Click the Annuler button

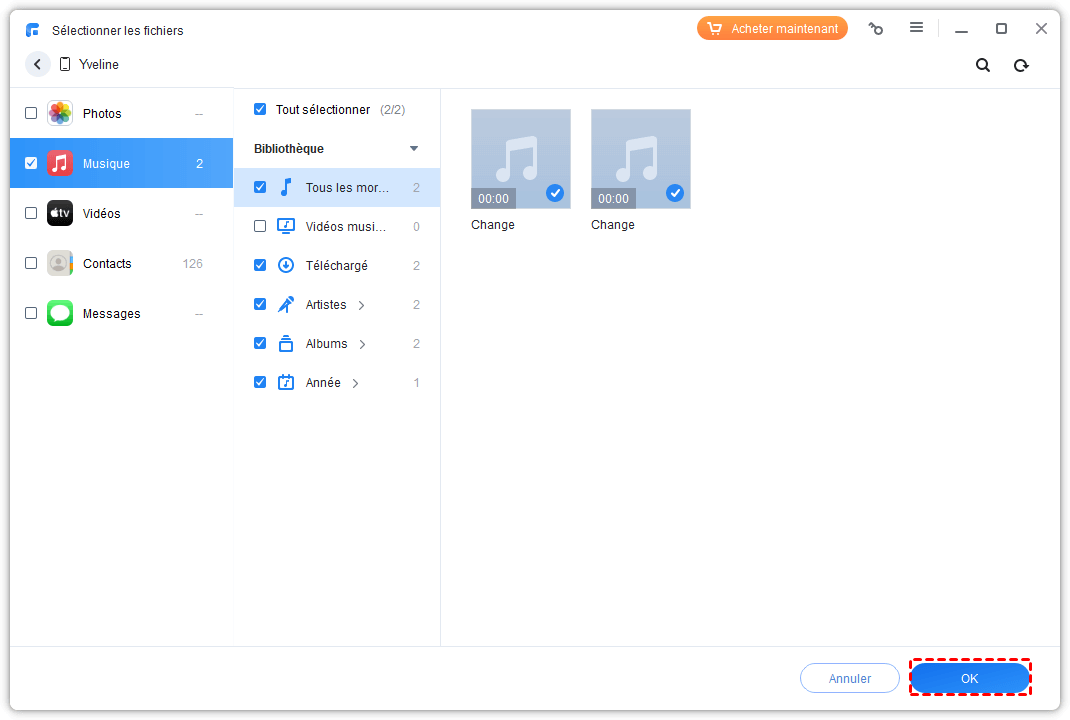(x=849, y=678)
